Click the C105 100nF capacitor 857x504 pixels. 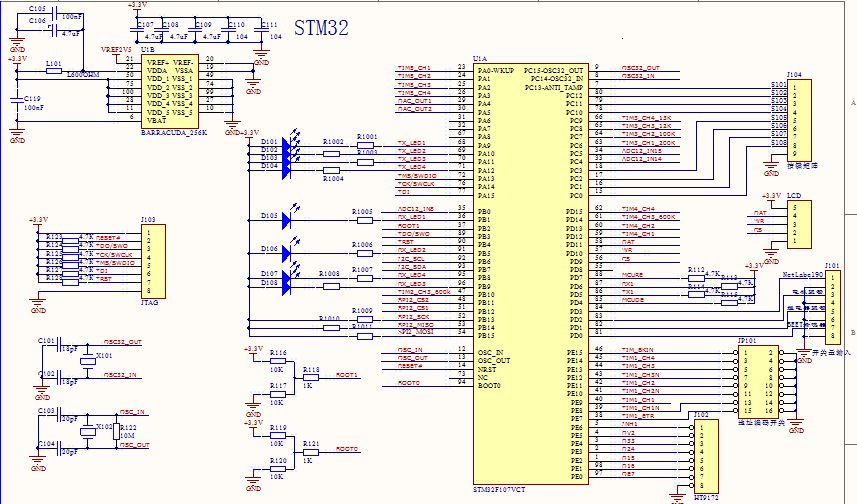(x=55, y=15)
